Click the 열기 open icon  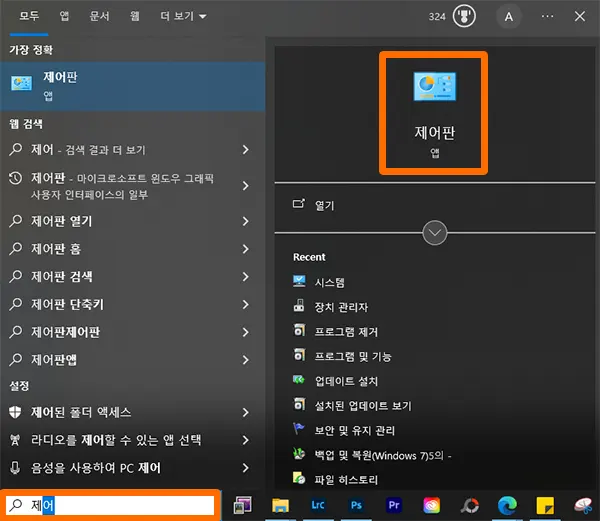[299, 204]
